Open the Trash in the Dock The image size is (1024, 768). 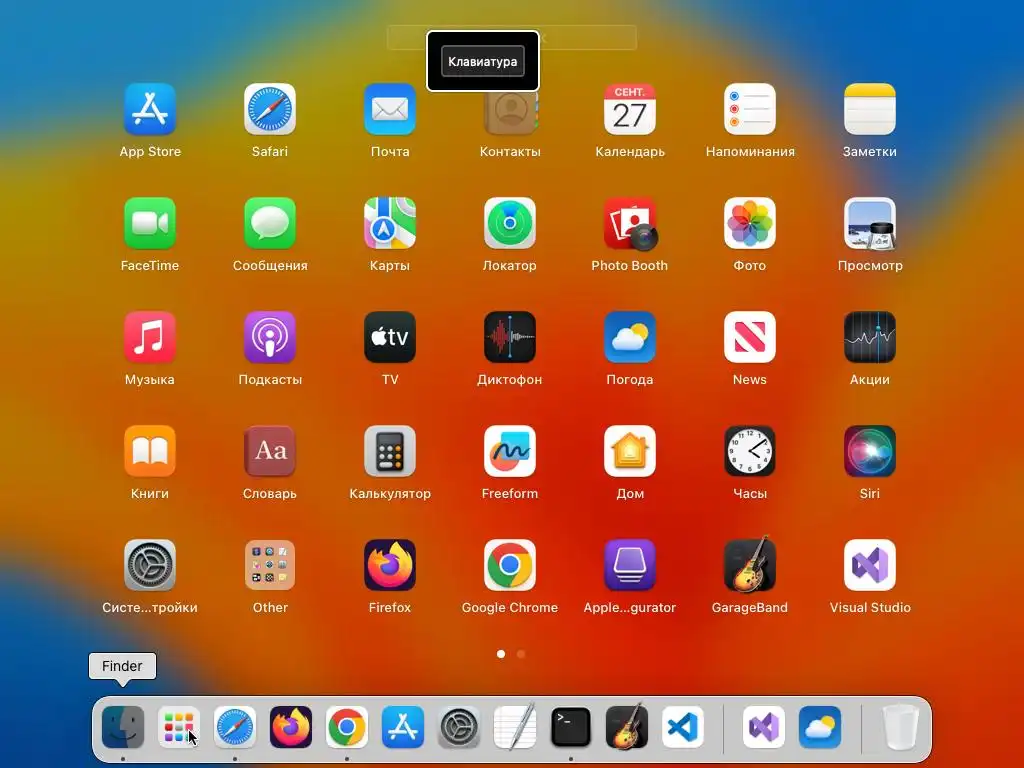(x=901, y=727)
